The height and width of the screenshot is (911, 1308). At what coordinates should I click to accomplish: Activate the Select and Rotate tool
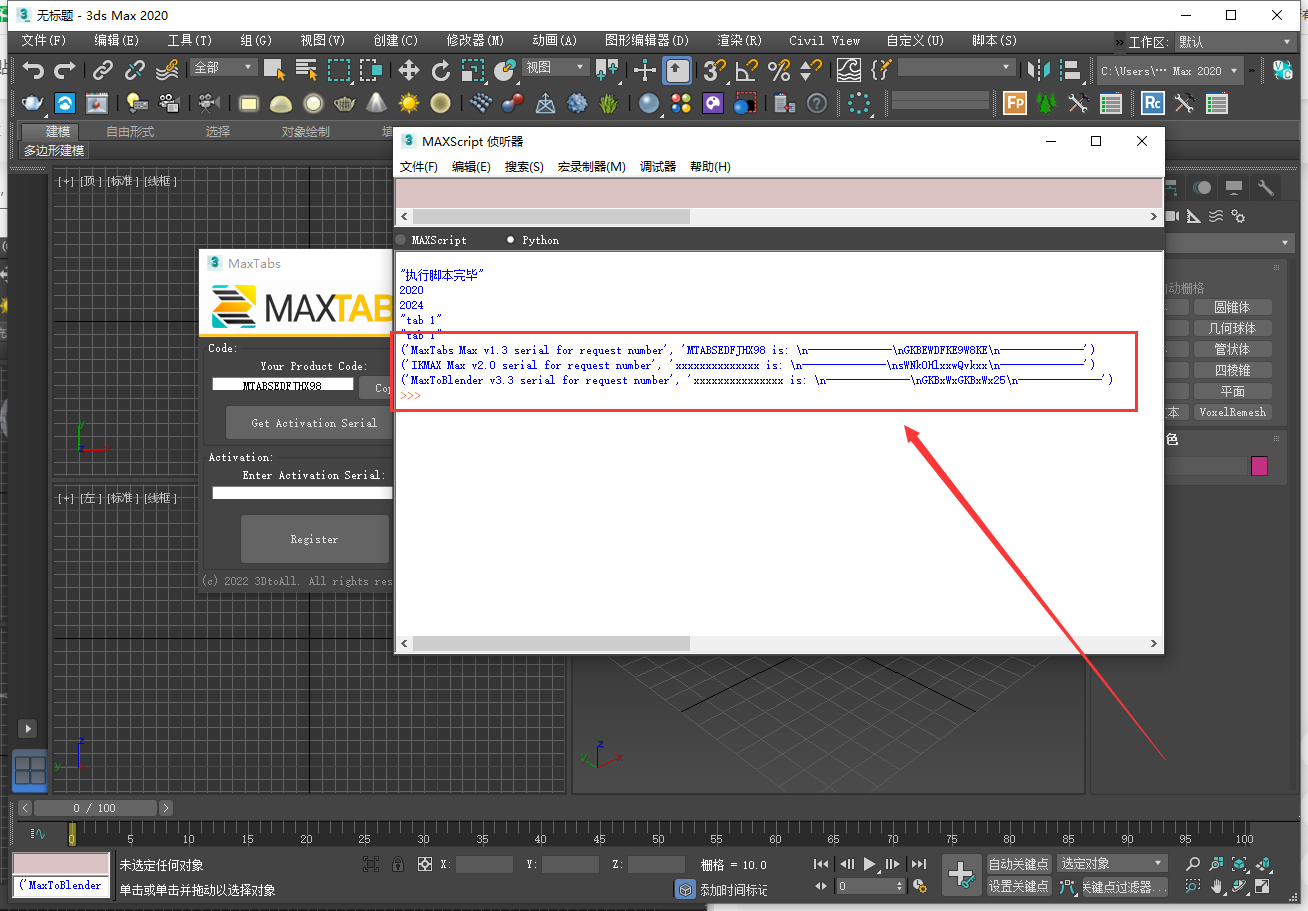441,70
